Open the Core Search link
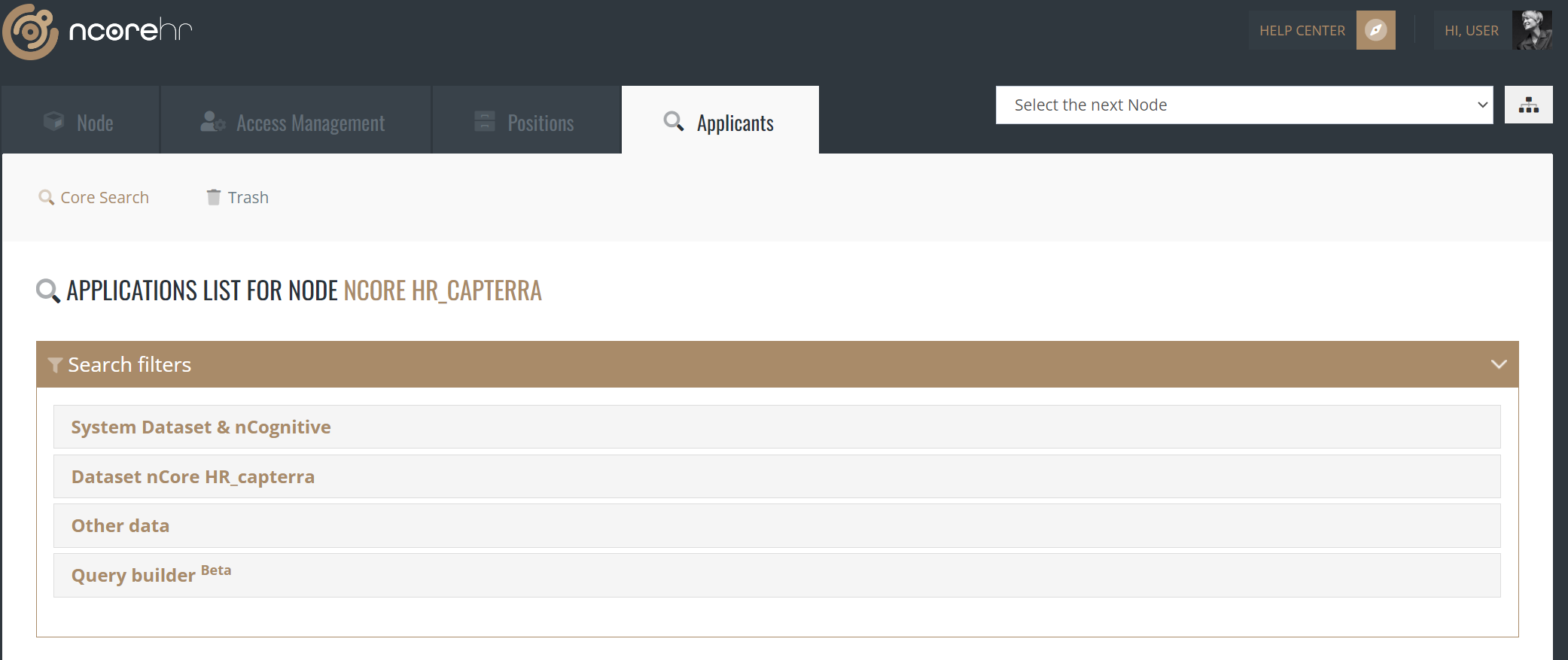1568x660 pixels. coord(94,197)
